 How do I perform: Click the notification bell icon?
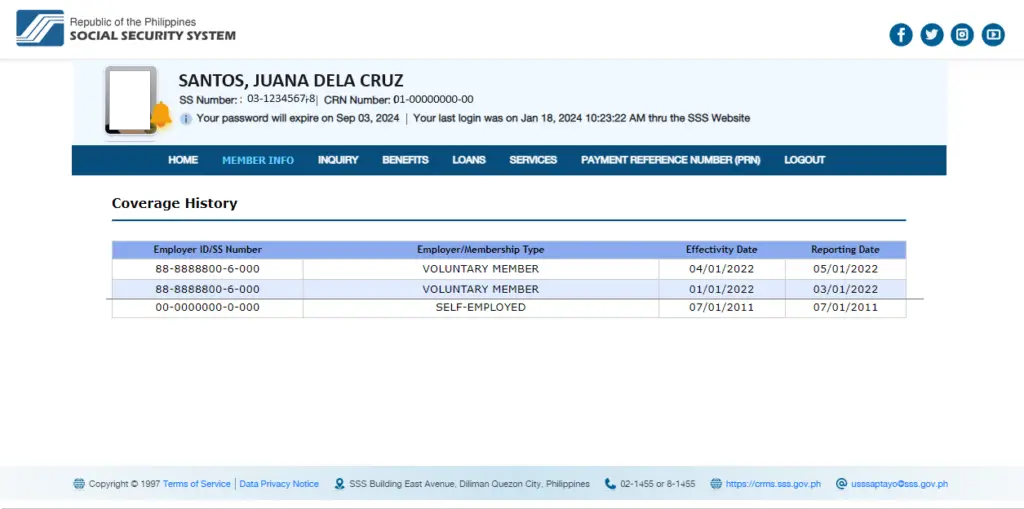pyautogui.click(x=160, y=116)
